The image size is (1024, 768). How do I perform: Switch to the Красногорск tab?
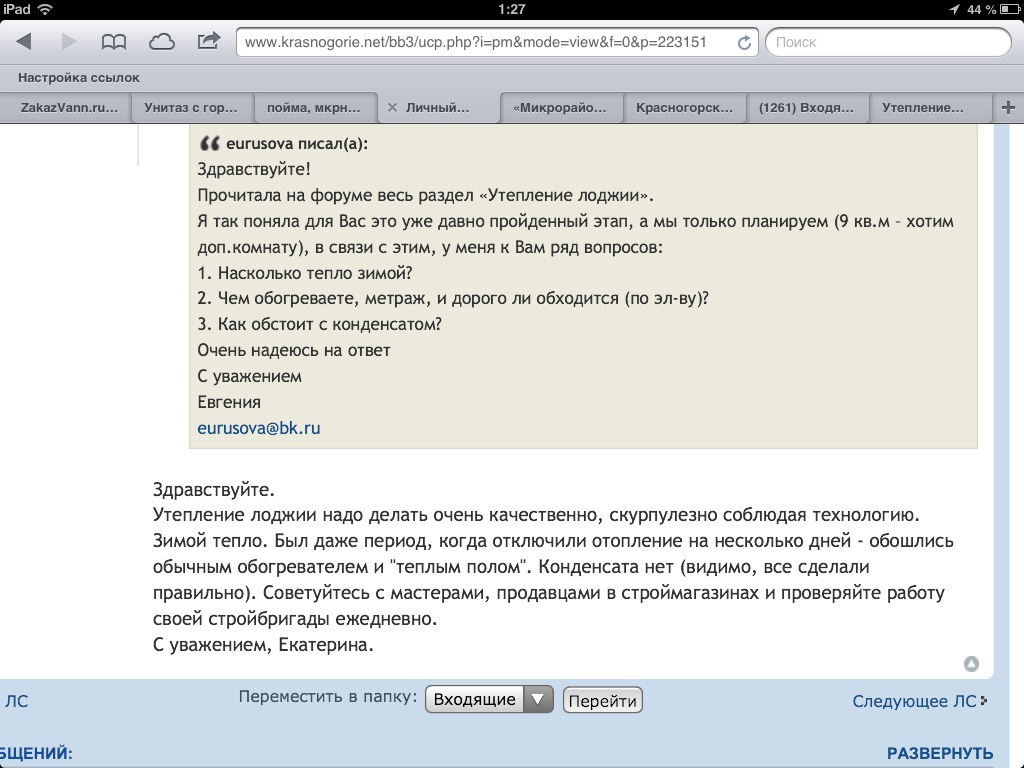[x=684, y=107]
